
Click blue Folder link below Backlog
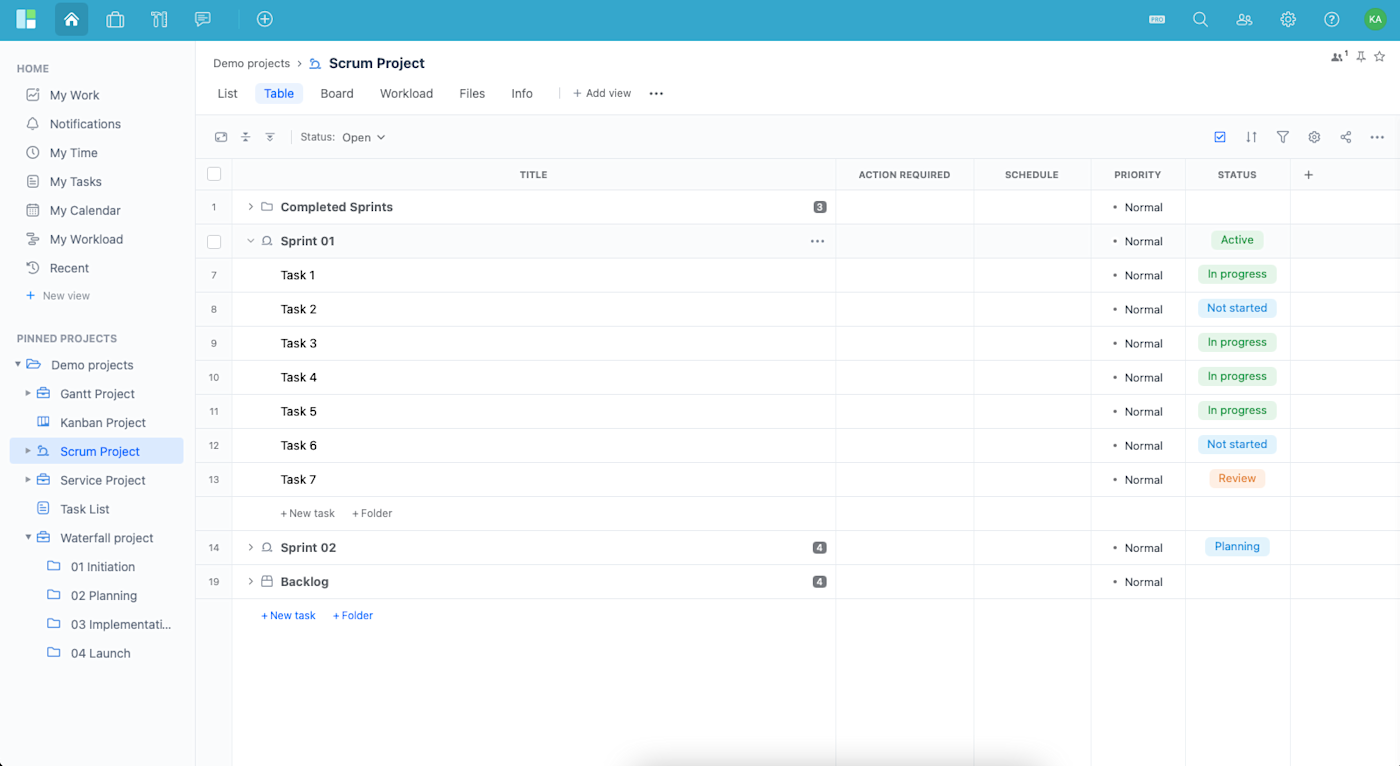pyautogui.click(x=353, y=615)
